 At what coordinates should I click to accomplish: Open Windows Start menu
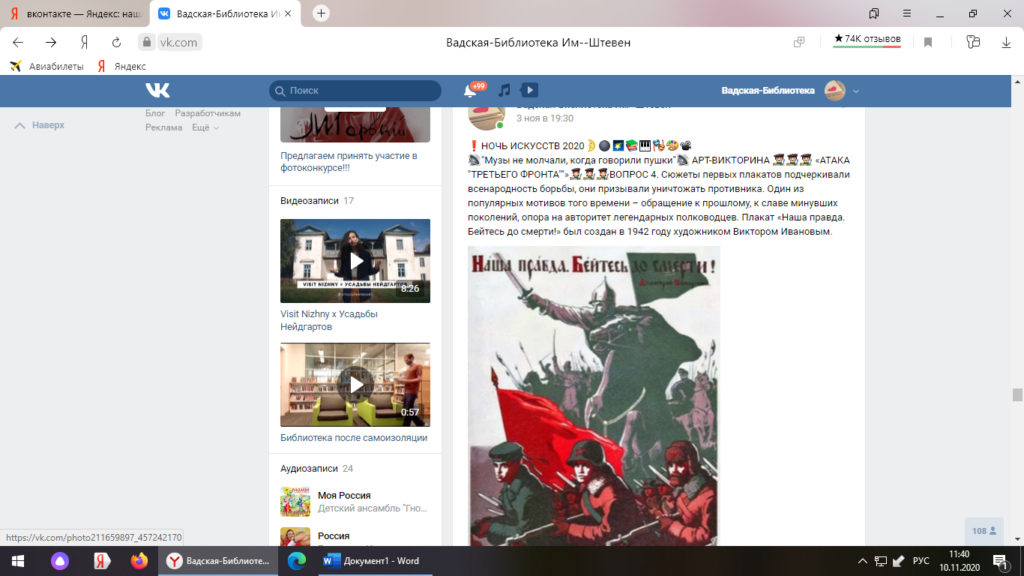[x=18, y=561]
